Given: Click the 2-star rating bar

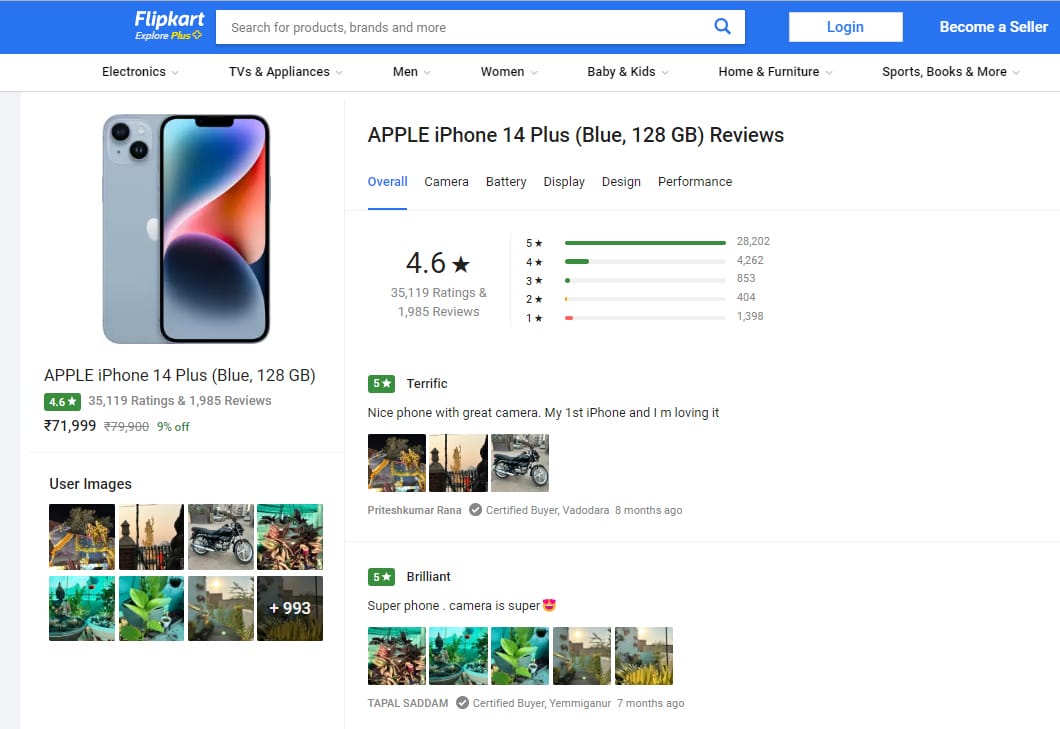Looking at the screenshot, I should click(645, 299).
